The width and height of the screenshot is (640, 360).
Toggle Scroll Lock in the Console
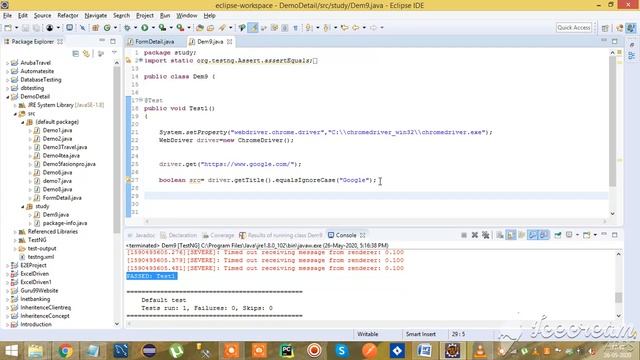[511, 235]
